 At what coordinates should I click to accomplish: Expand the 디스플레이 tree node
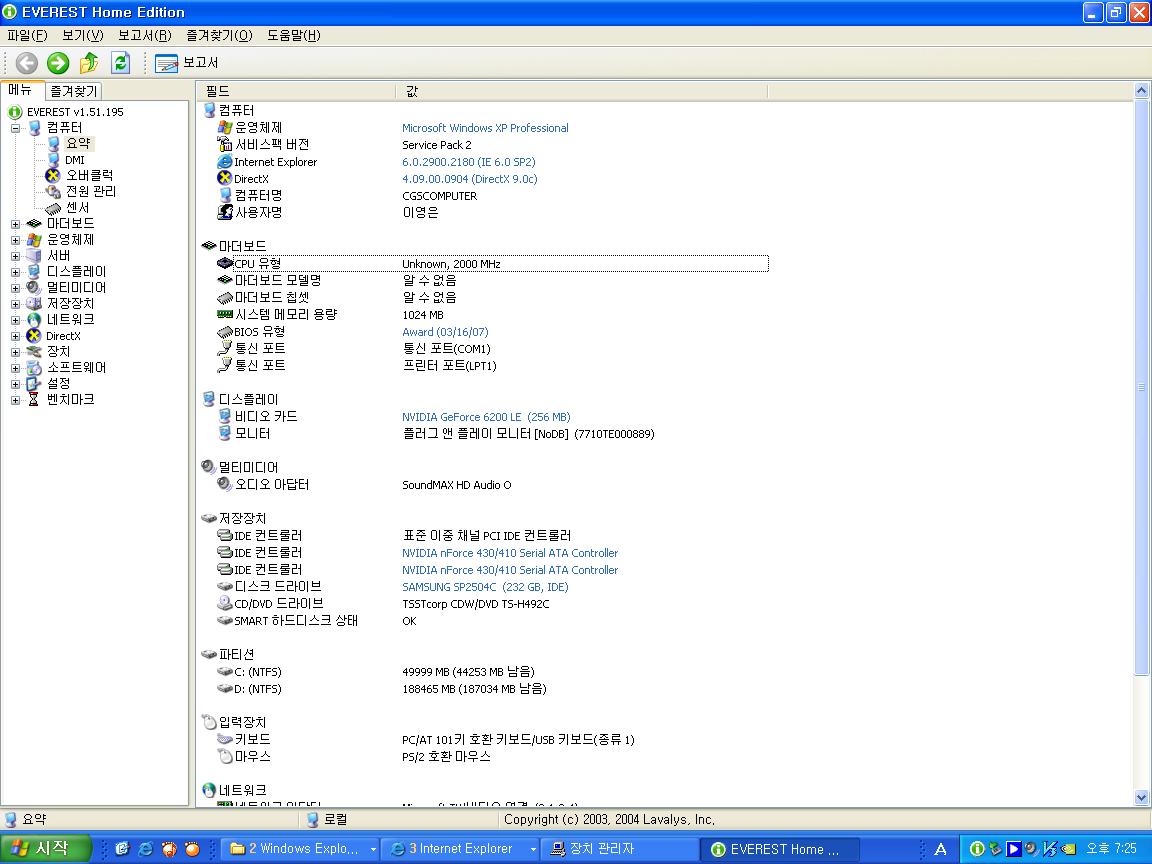[x=15, y=272]
